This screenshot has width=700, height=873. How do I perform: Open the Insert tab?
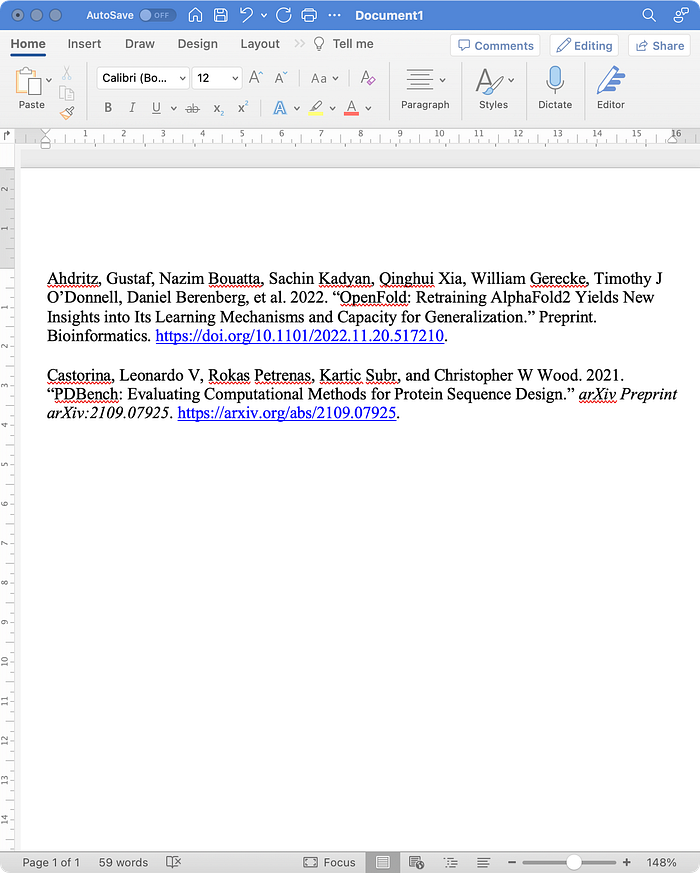(x=84, y=44)
